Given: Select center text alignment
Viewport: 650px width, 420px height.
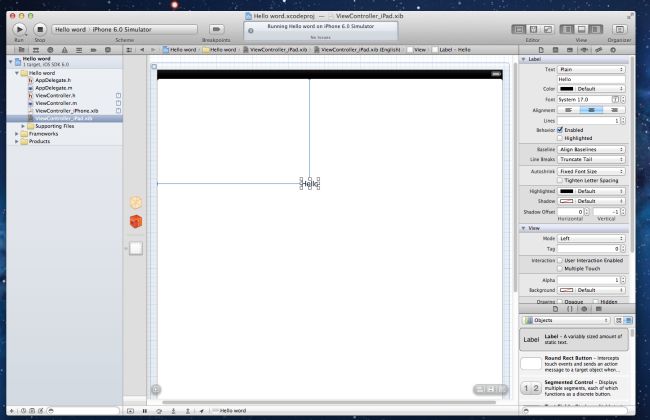Looking at the screenshot, I should (591, 110).
